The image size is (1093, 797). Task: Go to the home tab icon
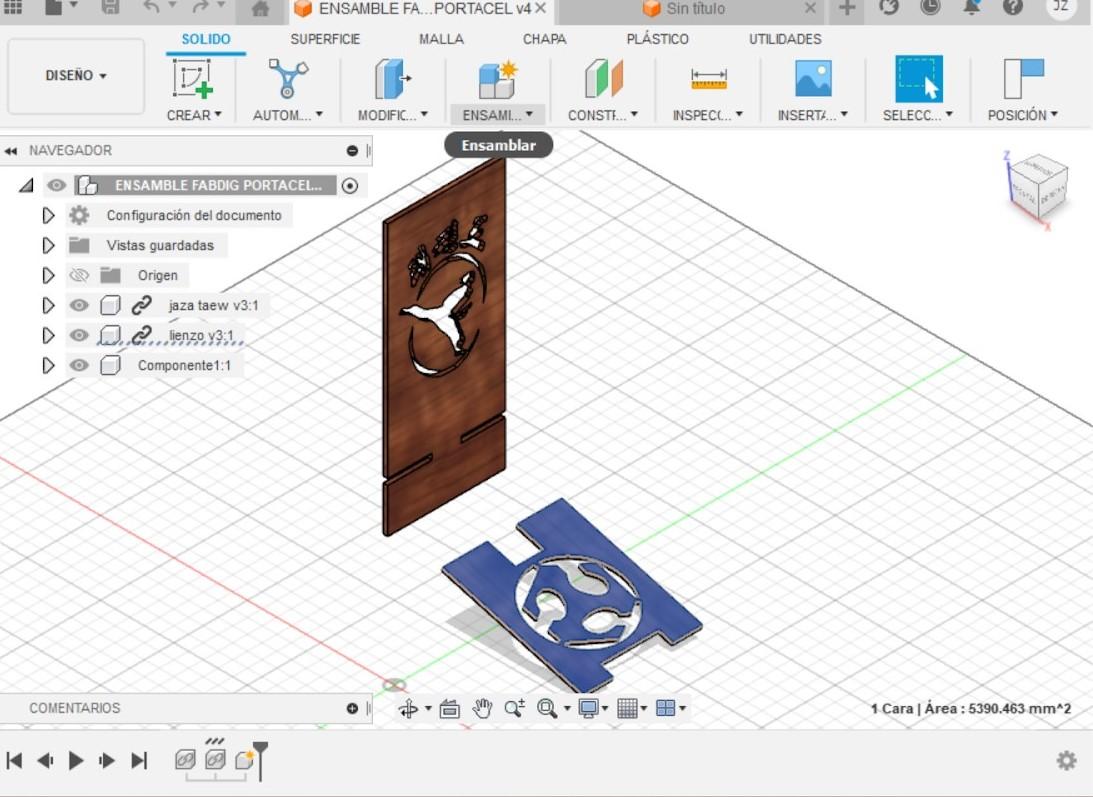(x=260, y=8)
